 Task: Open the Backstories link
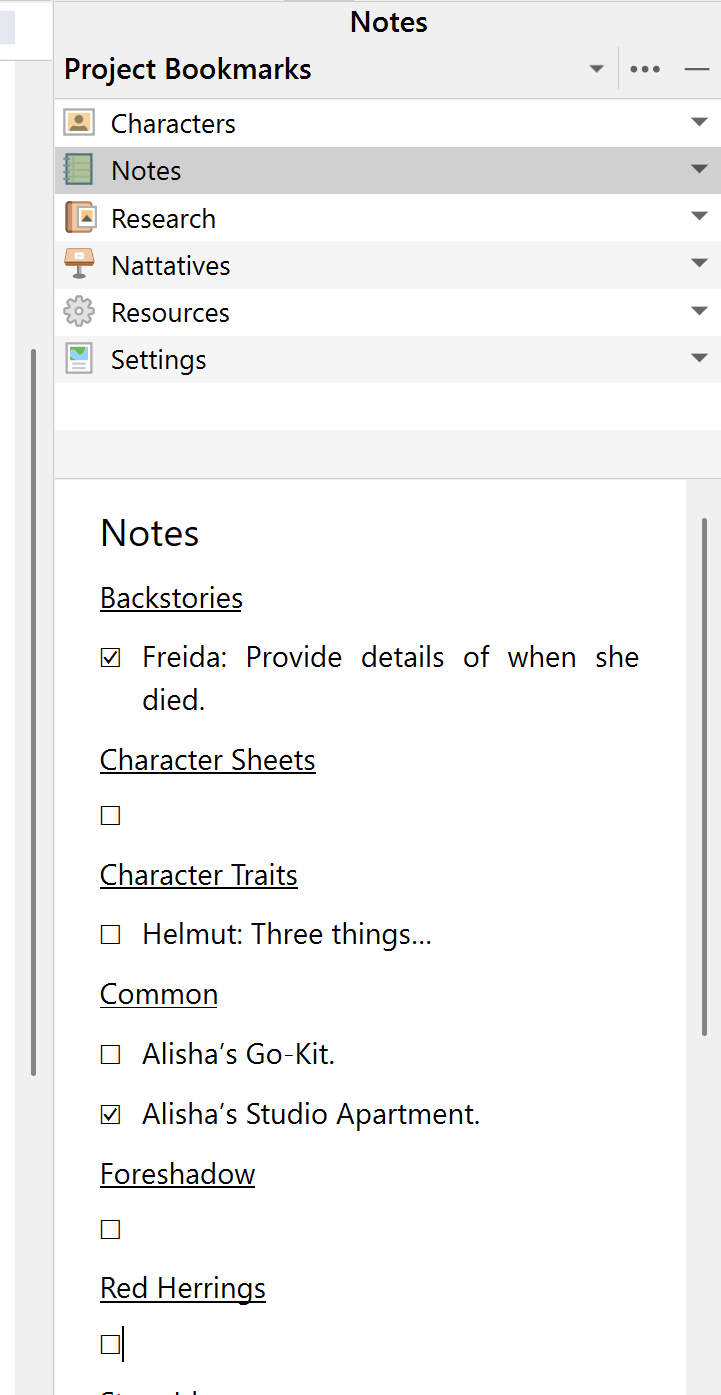(171, 598)
